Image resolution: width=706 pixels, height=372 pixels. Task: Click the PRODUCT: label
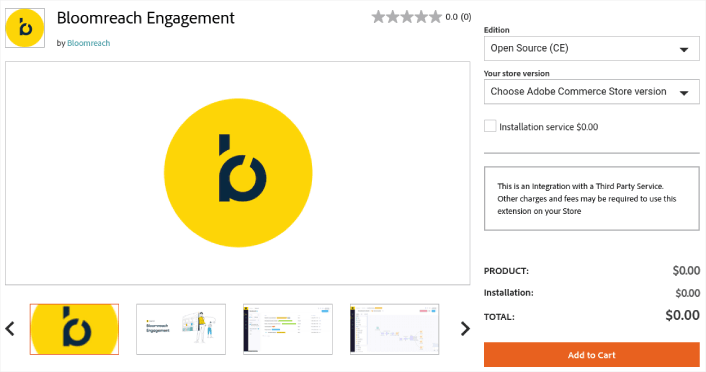pos(506,271)
